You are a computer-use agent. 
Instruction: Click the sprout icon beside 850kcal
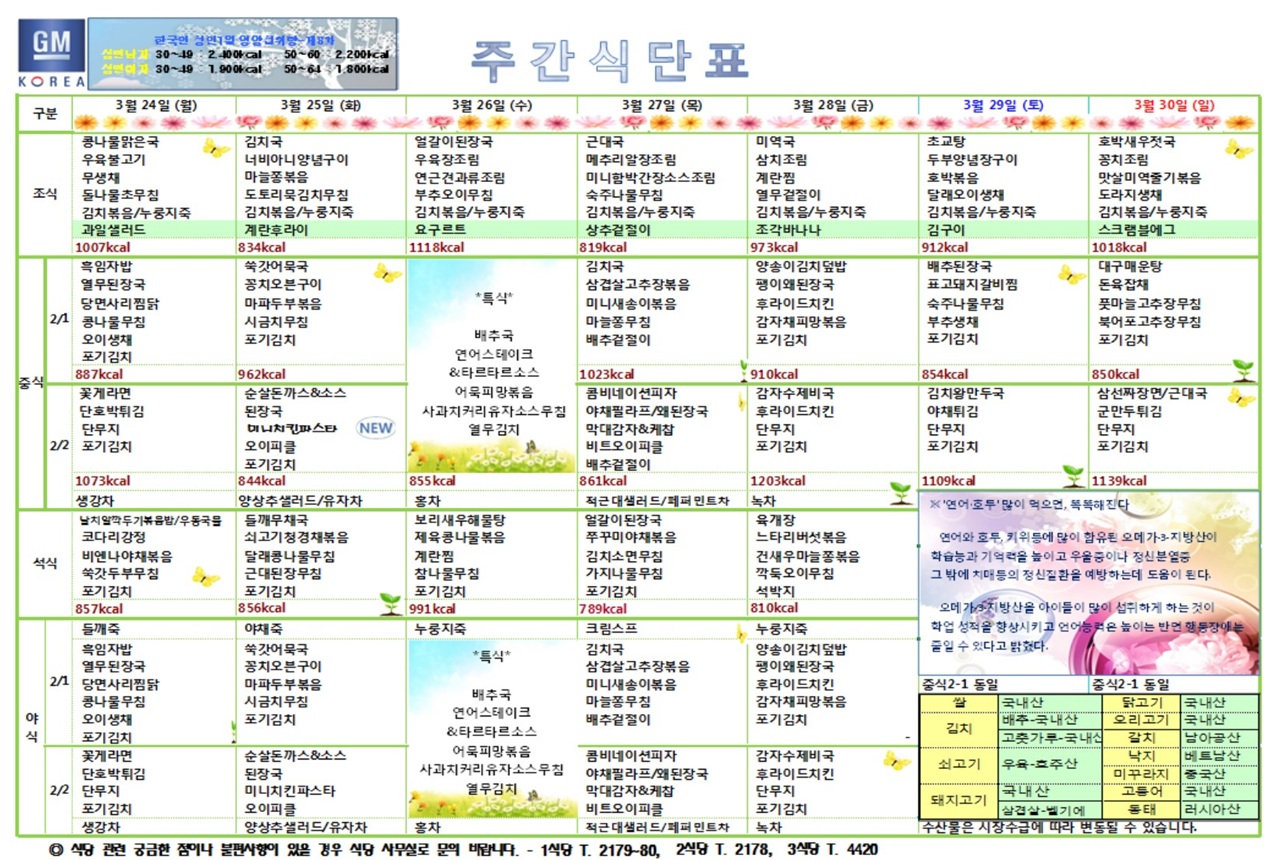(1242, 368)
